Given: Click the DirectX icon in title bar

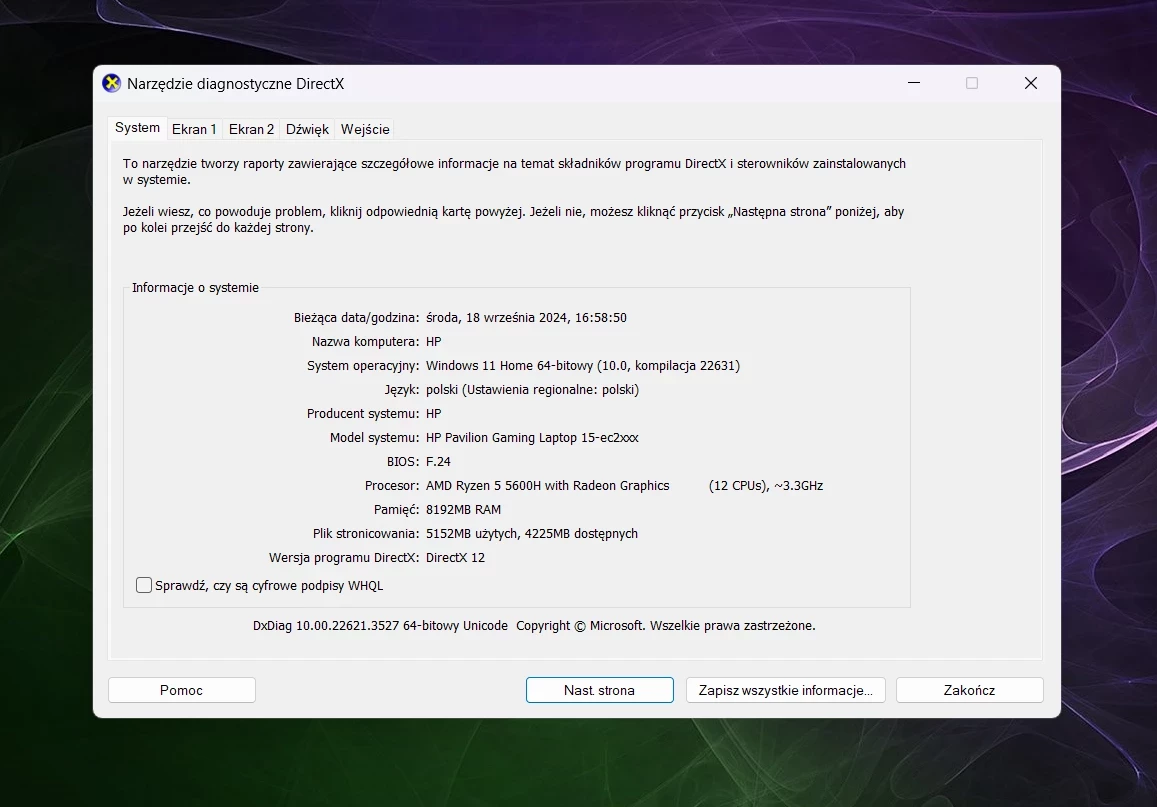Looking at the screenshot, I should 112,84.
